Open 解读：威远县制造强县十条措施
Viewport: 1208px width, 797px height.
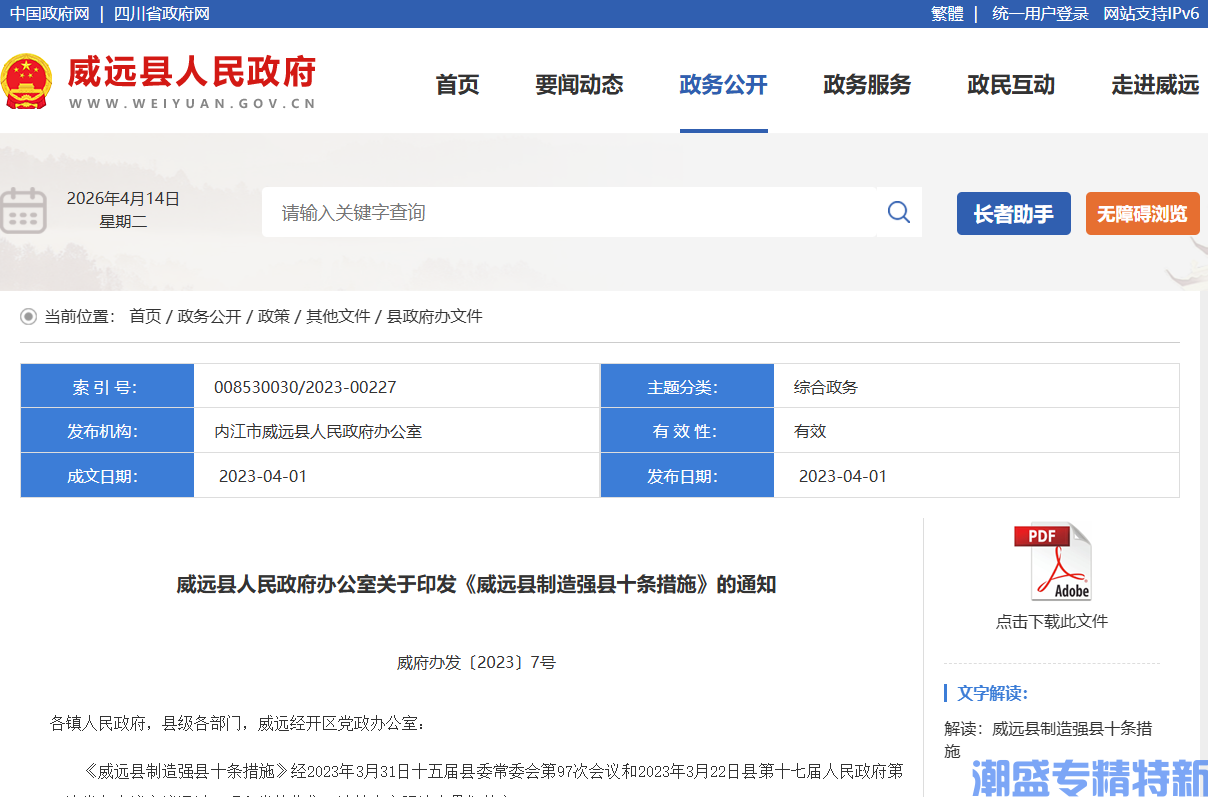coord(1049,738)
